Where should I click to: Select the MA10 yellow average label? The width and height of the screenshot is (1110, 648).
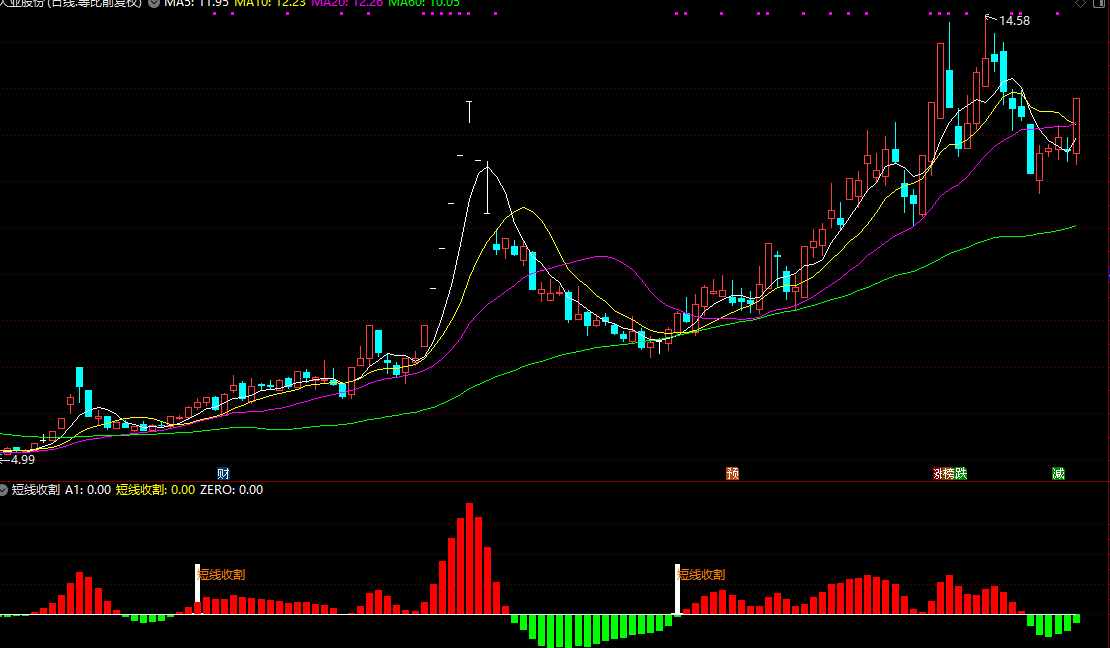tap(270, 3)
